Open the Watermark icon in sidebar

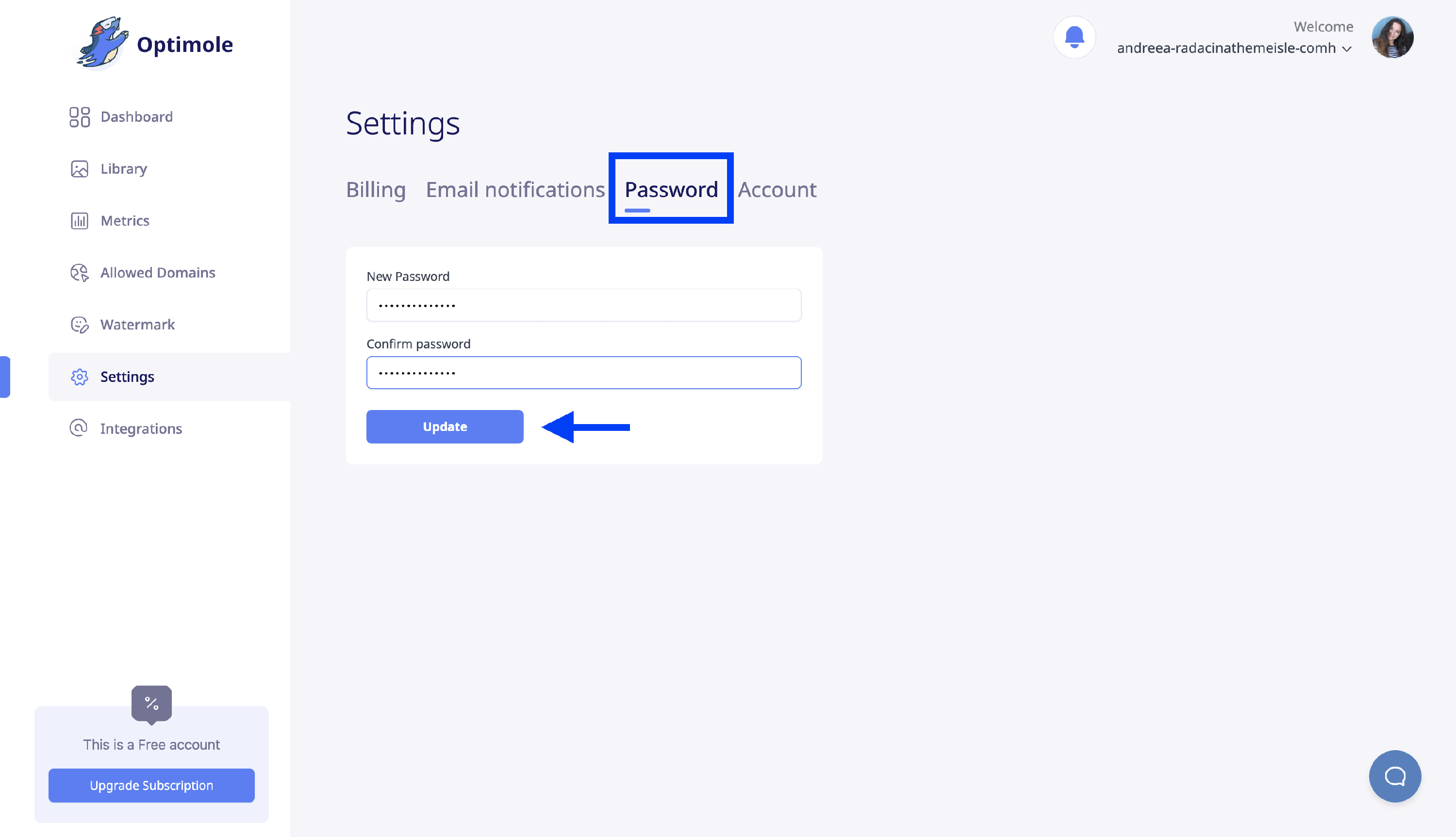click(79, 325)
